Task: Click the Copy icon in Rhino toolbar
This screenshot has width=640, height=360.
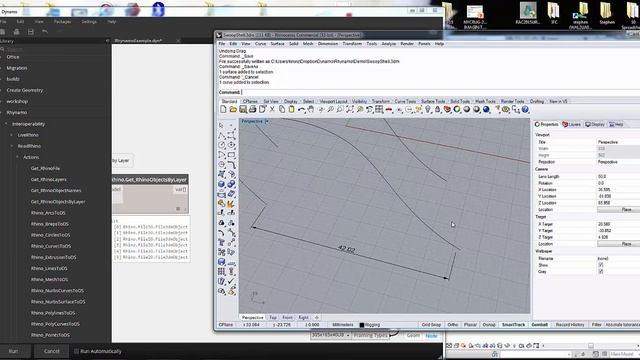Action: (x=282, y=109)
